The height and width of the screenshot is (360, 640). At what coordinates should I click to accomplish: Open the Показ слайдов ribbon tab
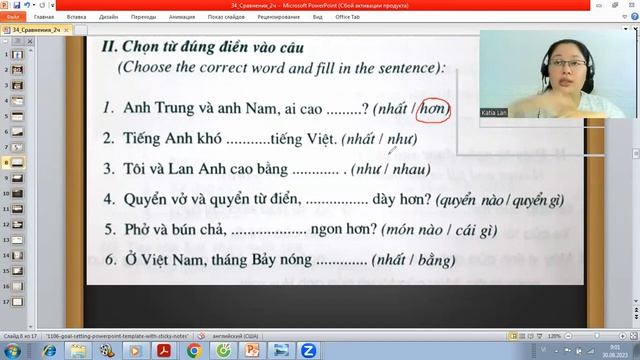coord(226,17)
